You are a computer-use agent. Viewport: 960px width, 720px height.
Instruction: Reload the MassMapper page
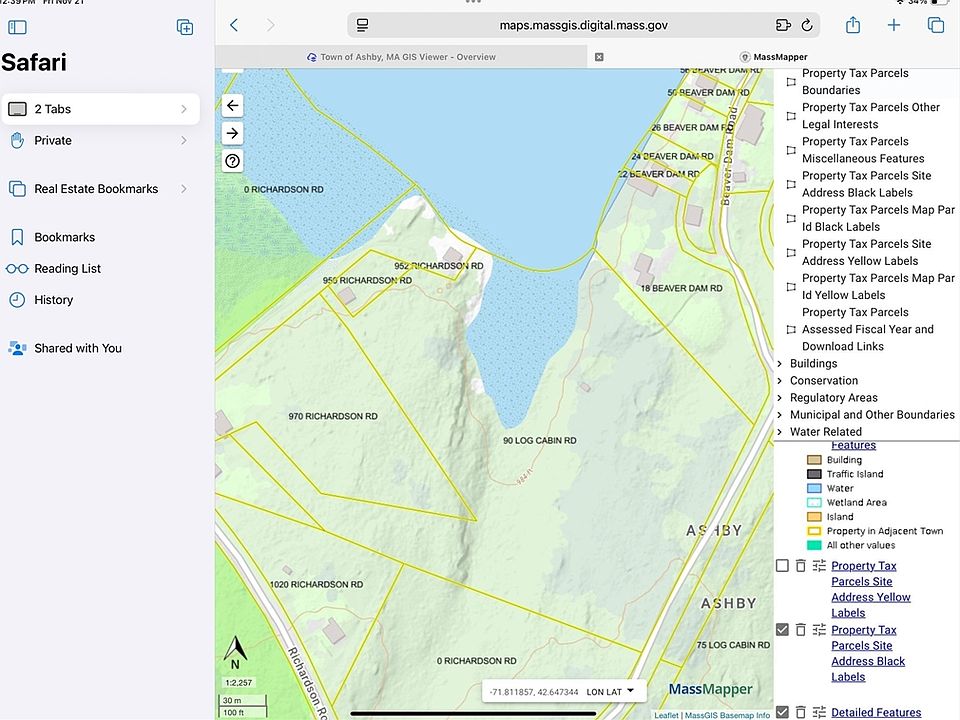coord(807,25)
